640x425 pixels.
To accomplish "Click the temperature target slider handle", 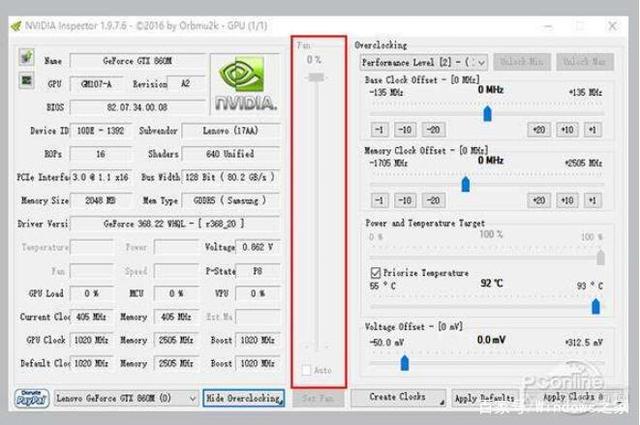I will pos(596,306).
